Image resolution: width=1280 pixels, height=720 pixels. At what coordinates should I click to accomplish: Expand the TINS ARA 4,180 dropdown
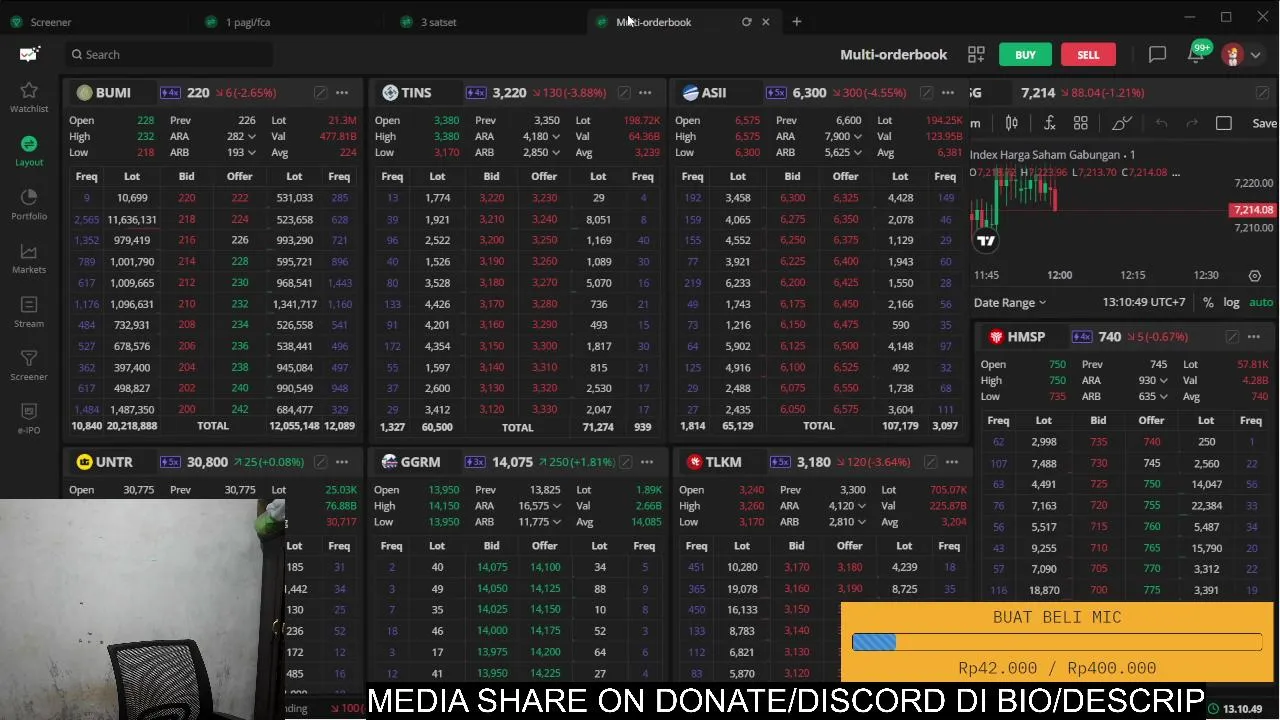pyautogui.click(x=556, y=137)
